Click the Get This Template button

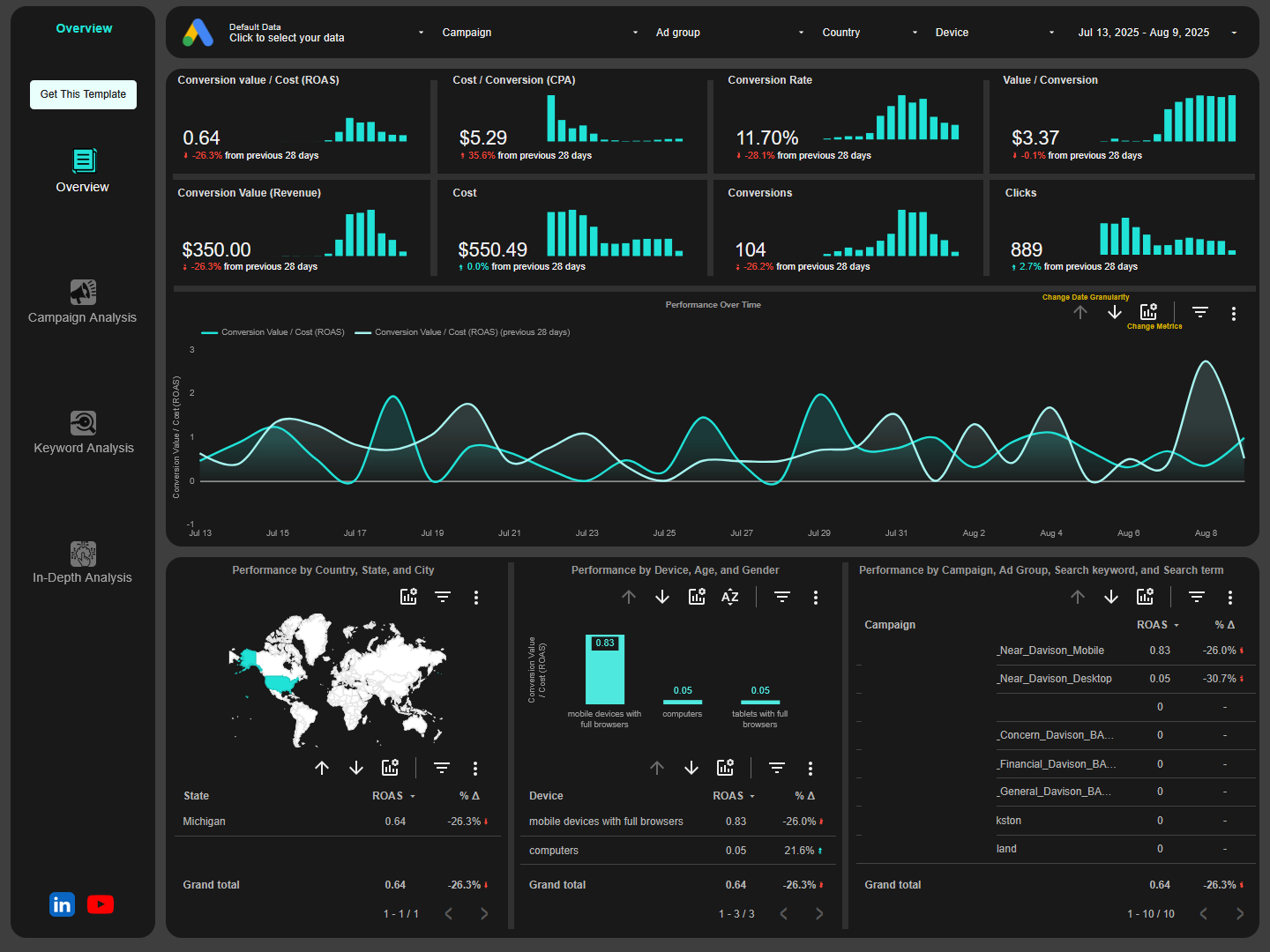(83, 94)
